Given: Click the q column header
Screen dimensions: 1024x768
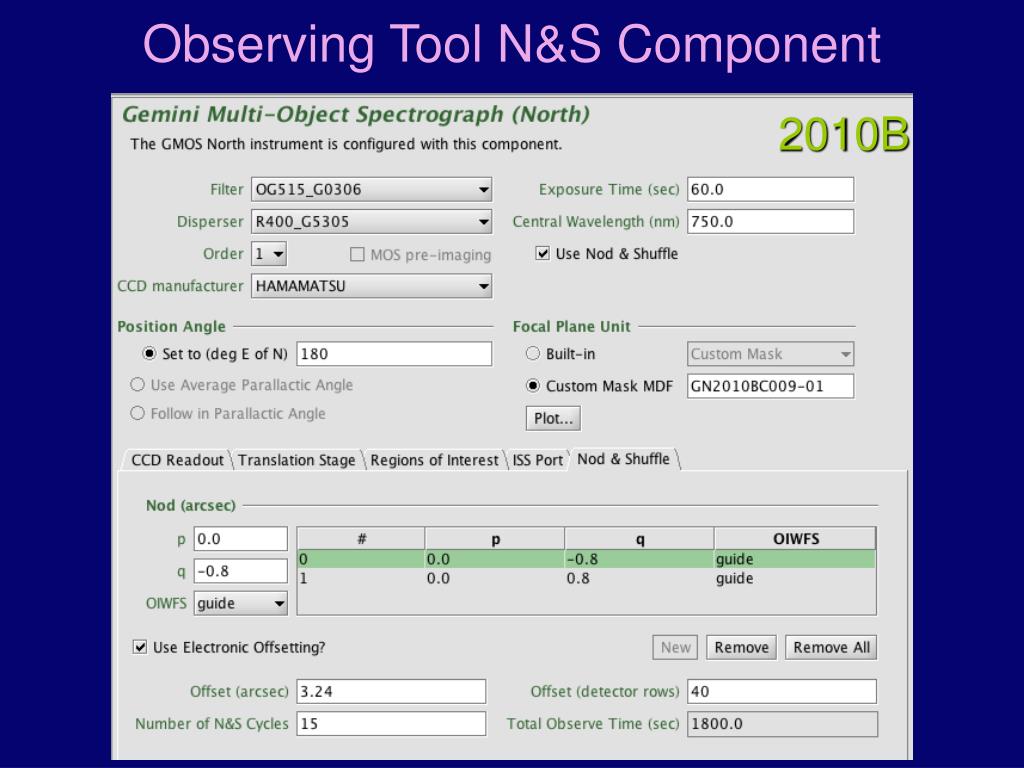Looking at the screenshot, I should [x=639, y=539].
